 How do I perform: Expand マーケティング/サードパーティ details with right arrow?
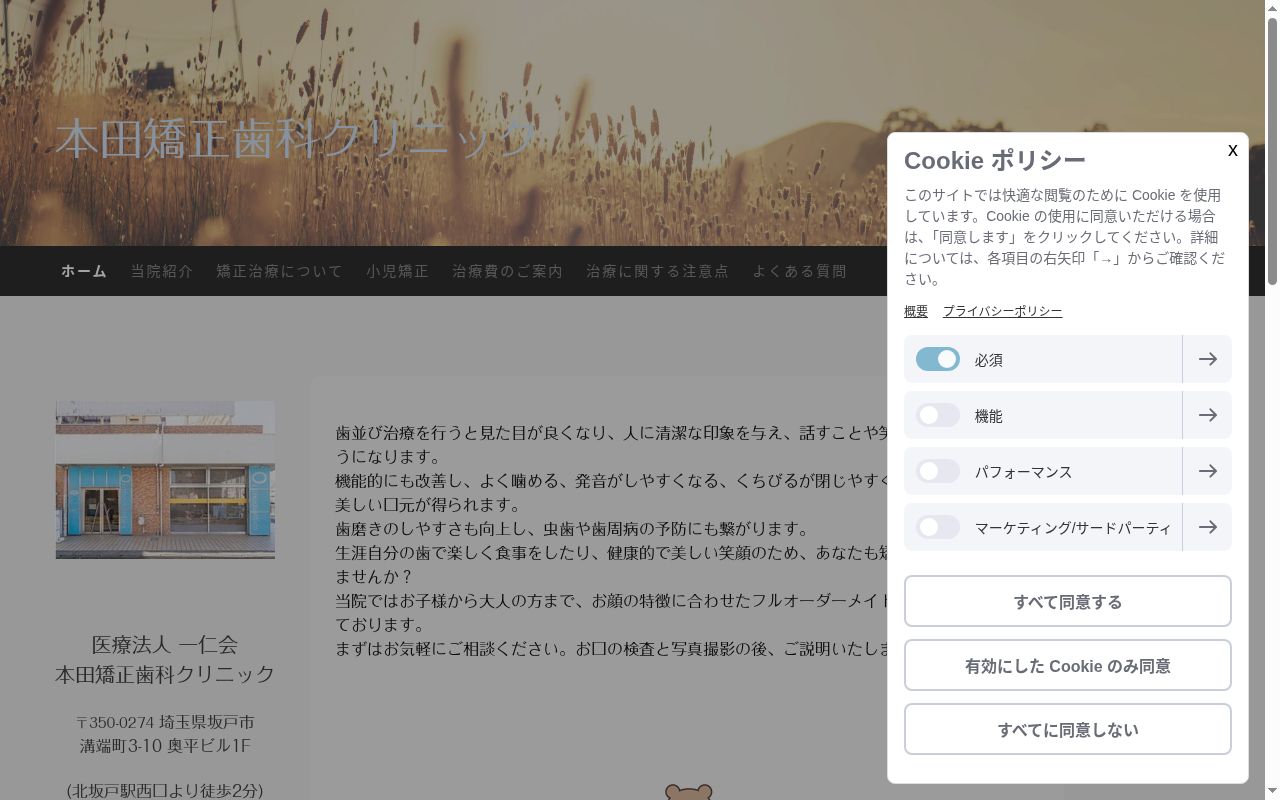pos(1207,527)
